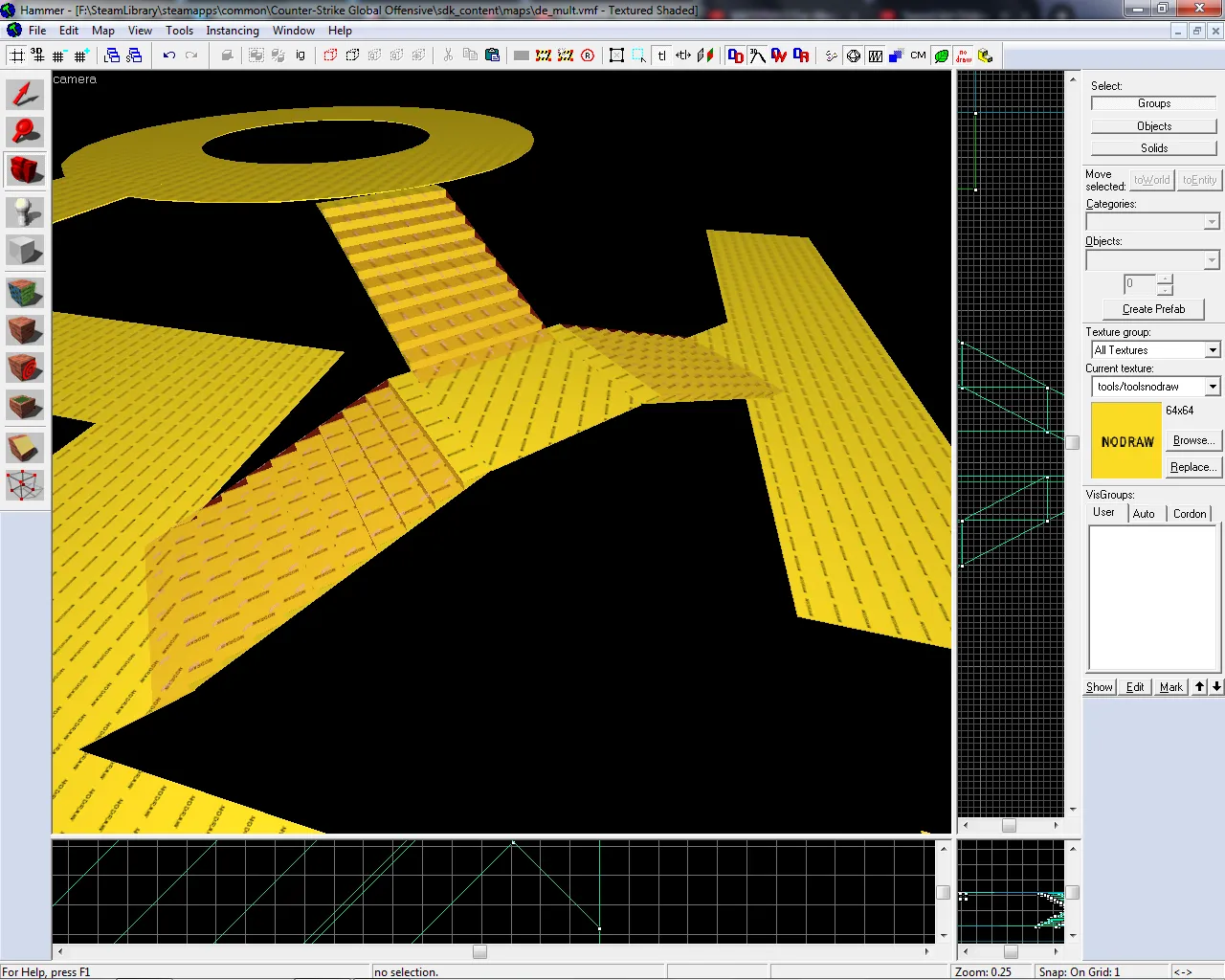The image size is (1225, 980).
Task: Click the green leaf toolbar icon
Action: click(942, 56)
